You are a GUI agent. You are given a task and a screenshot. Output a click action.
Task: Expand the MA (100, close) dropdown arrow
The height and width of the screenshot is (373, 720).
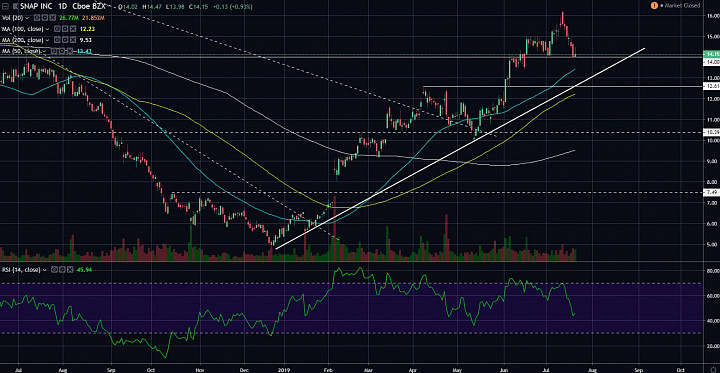[x=47, y=29]
